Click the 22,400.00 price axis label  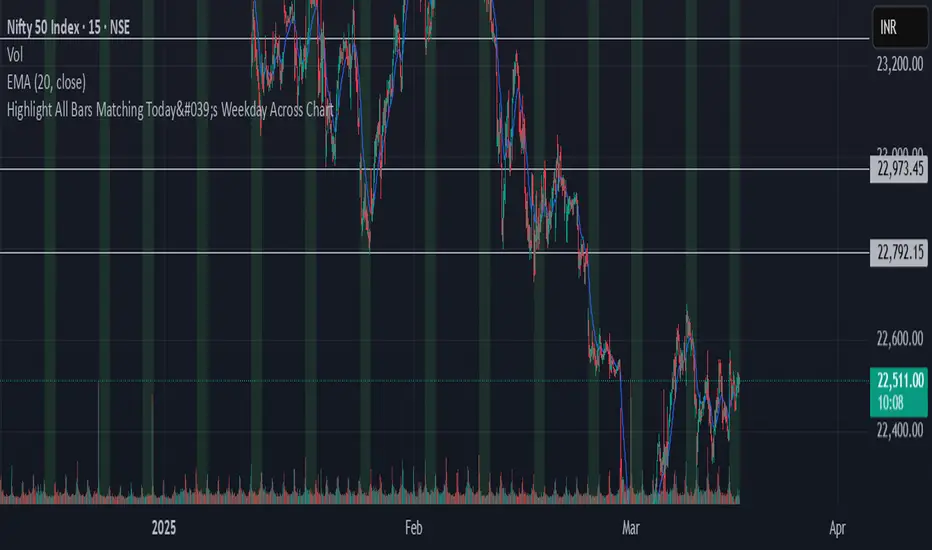point(900,430)
